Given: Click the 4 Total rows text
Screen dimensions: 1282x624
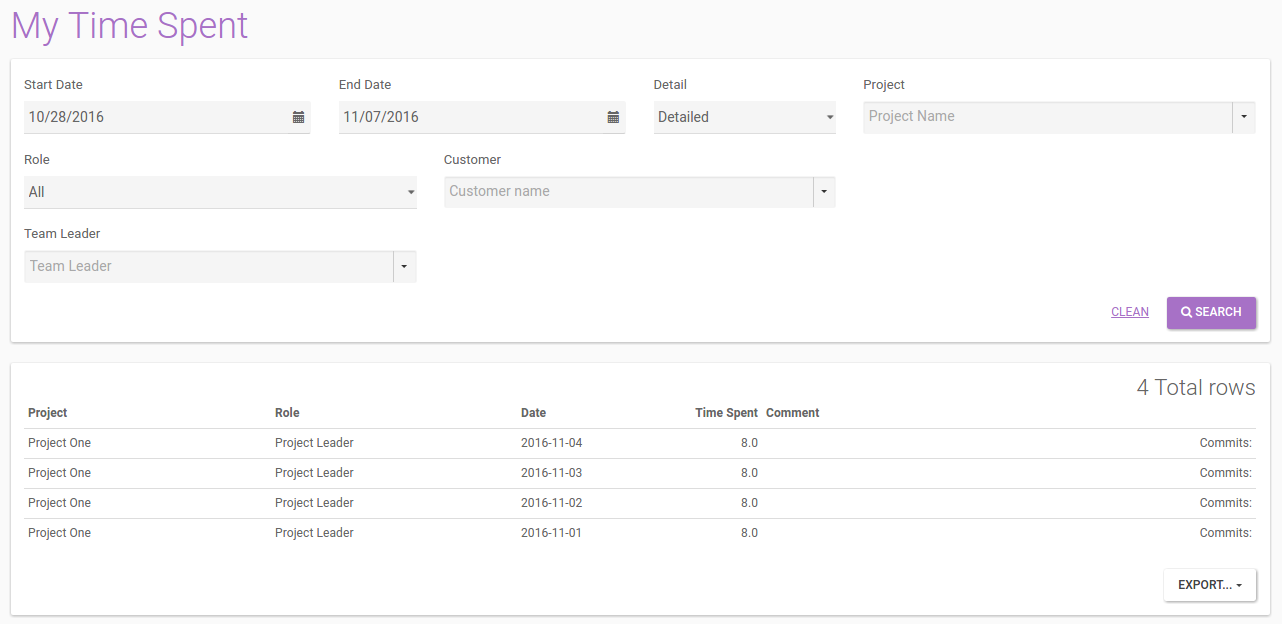Looking at the screenshot, I should click(1196, 388).
